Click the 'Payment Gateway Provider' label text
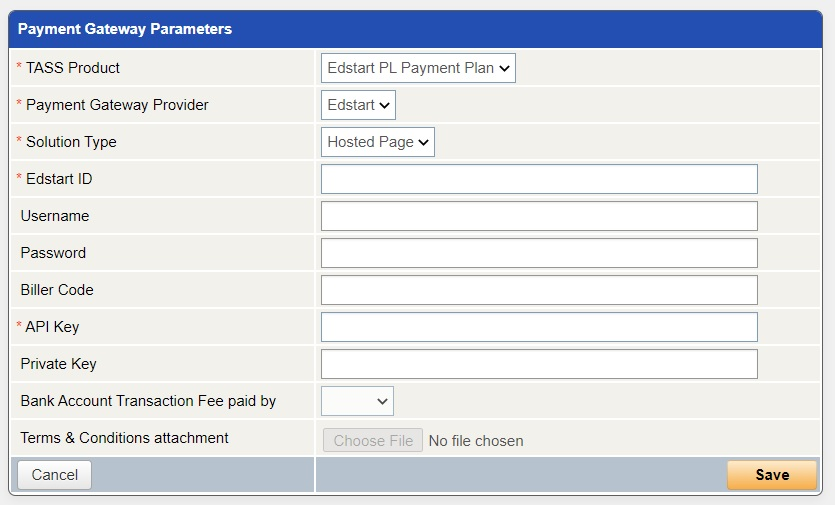 [x=117, y=105]
